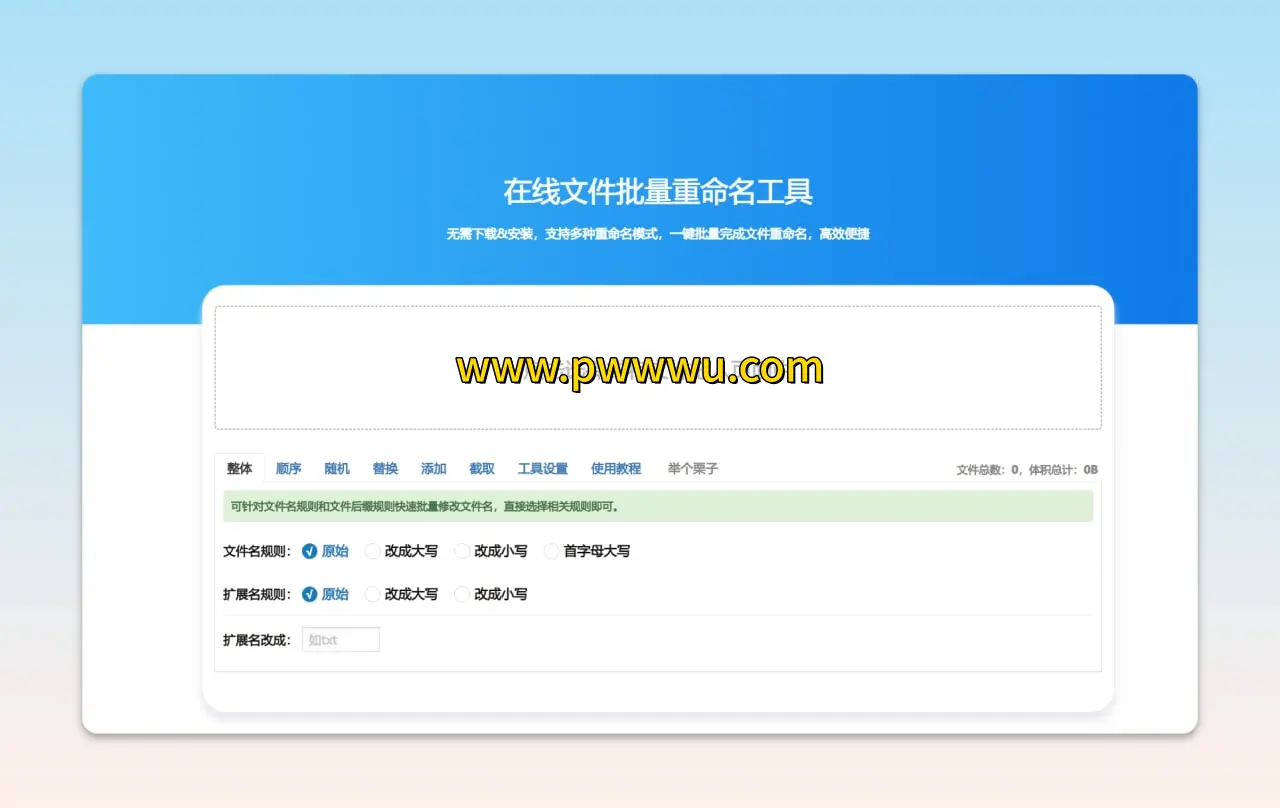The height and width of the screenshot is (808, 1280).
Task: Click the 文件总数 file count summary
Action: [1026, 469]
